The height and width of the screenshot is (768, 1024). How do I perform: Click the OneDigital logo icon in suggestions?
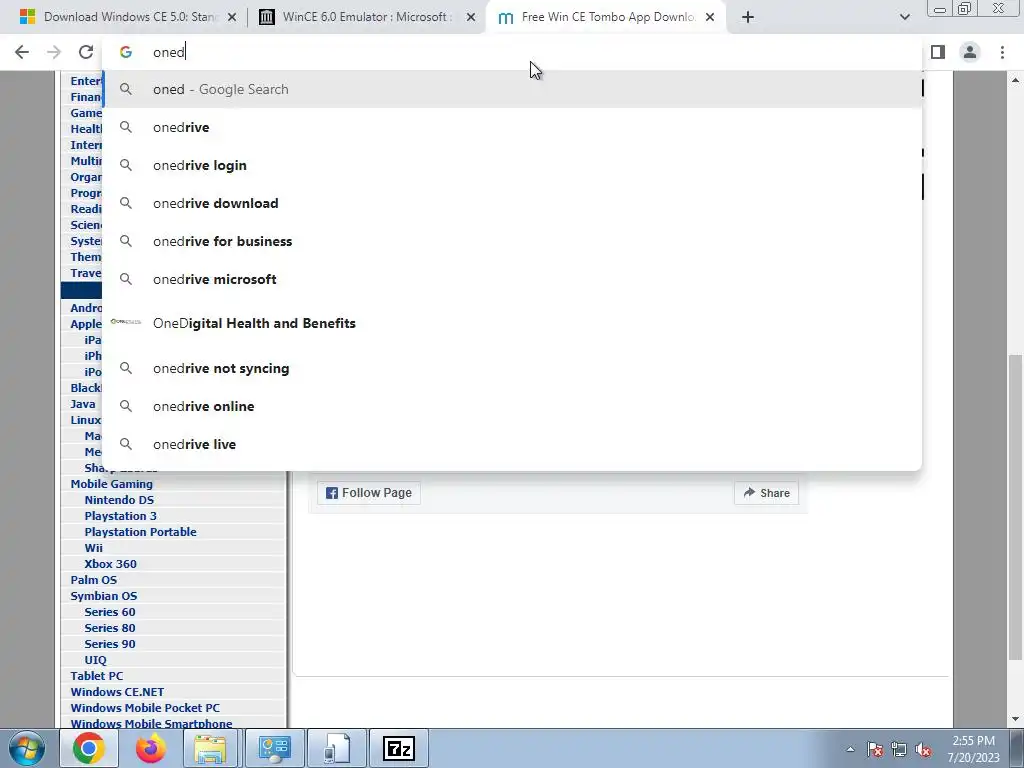click(x=125, y=322)
